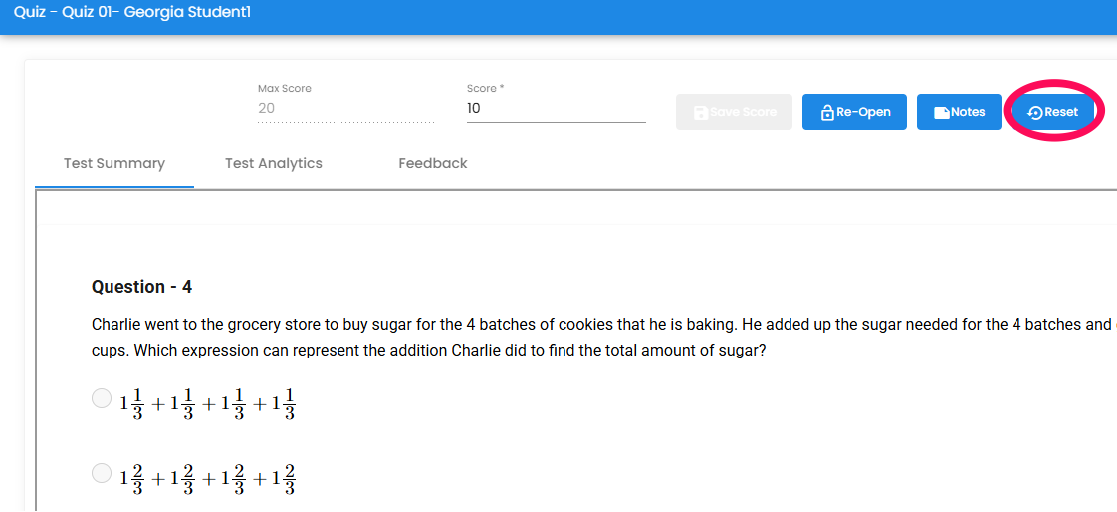1117x512 pixels.
Task: Re-Open the quiz for this student
Action: click(x=854, y=112)
